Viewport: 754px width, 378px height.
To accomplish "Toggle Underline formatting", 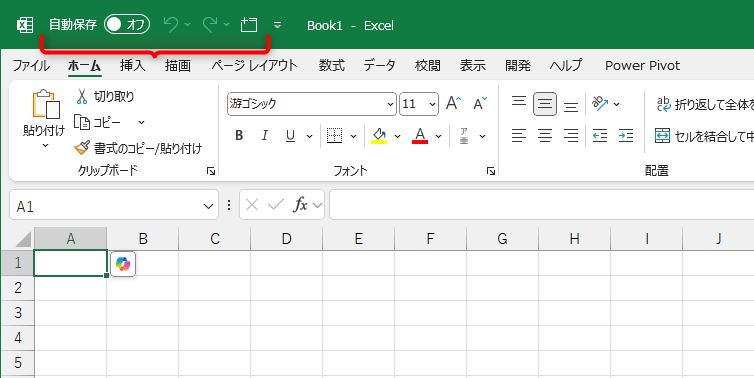I will tap(290, 136).
